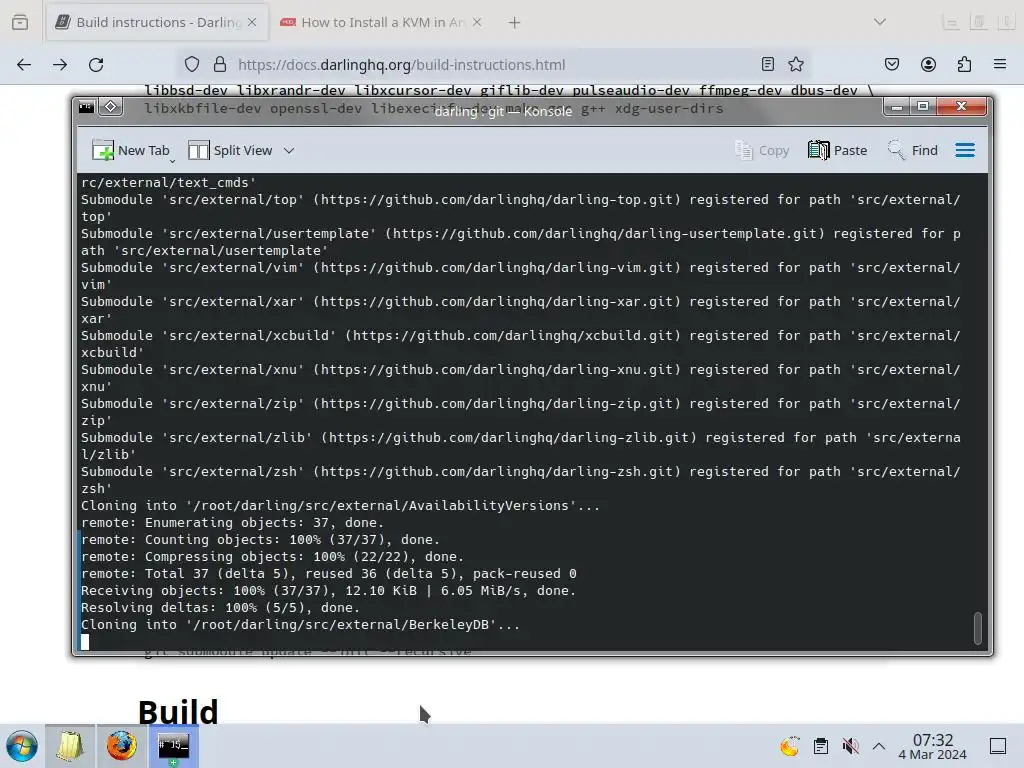
Task: Close the Build instructions tab
Action: click(x=252, y=22)
